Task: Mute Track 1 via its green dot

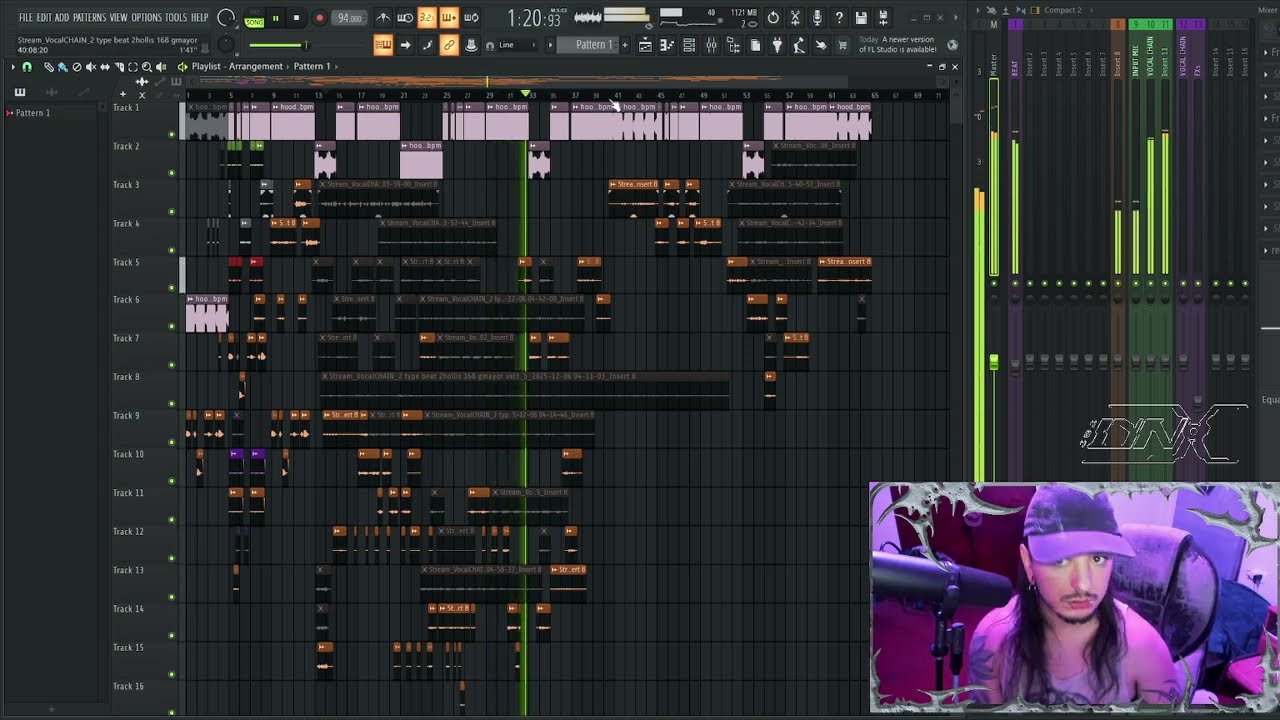Action: (x=172, y=134)
